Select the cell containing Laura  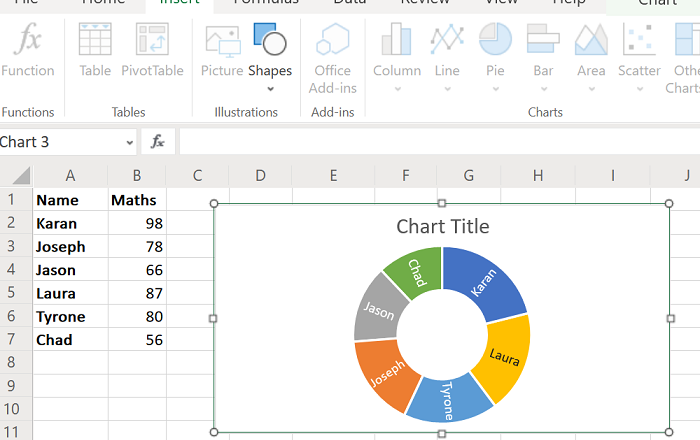point(71,293)
